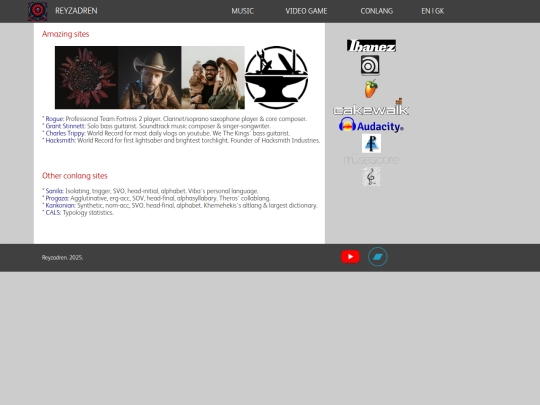Open the CALS typology link
Screen dimensions: 540x405
[x=53, y=212]
